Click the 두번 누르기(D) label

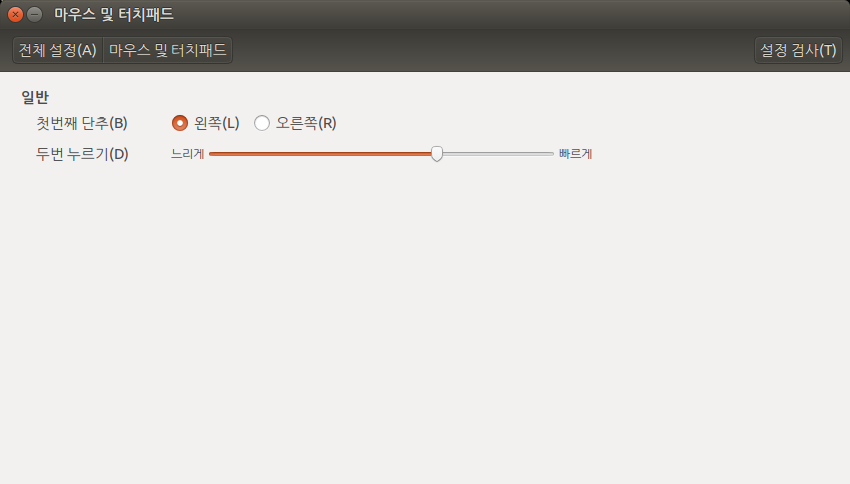tap(82, 154)
